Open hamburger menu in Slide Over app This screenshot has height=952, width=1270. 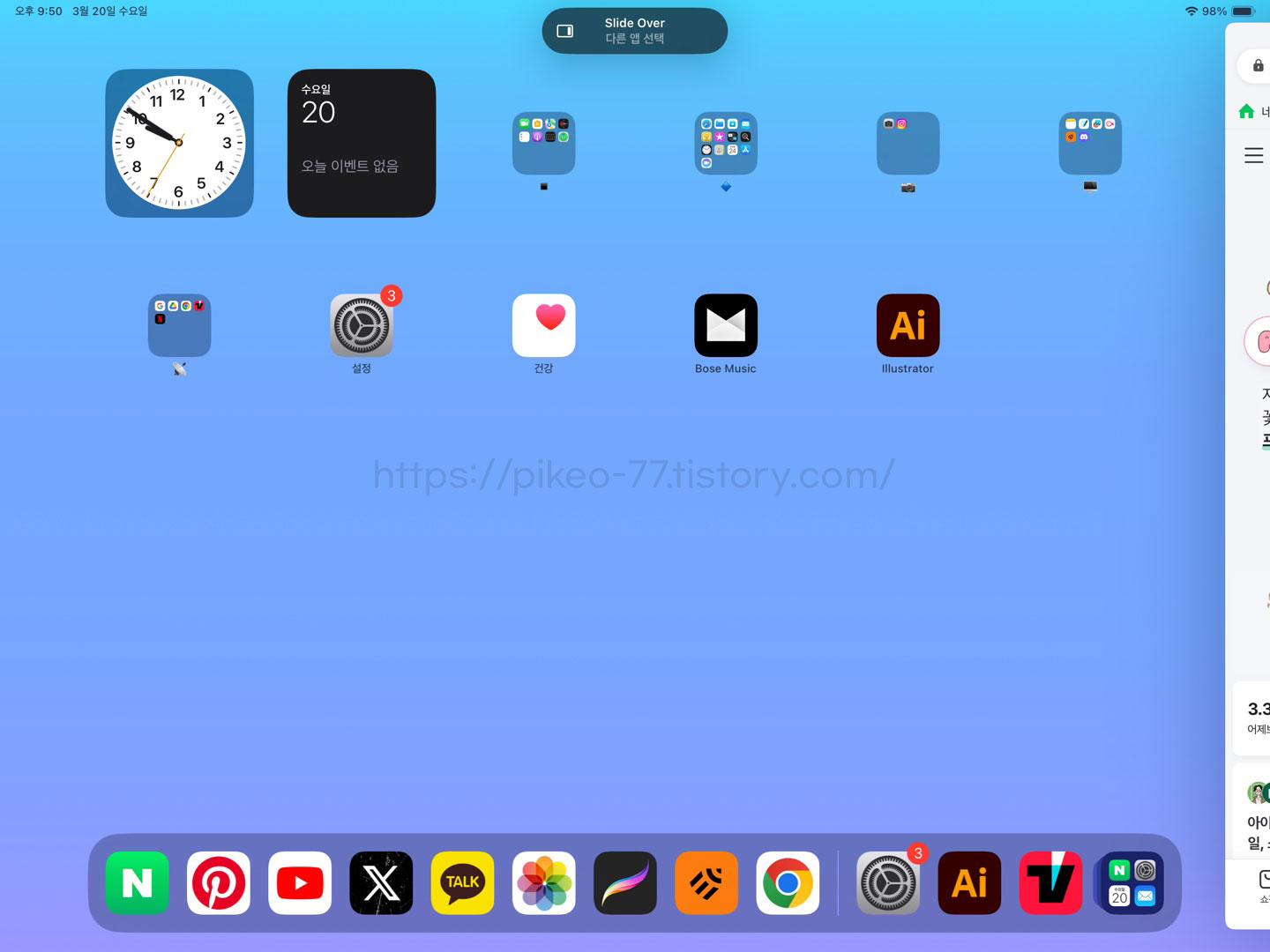point(1253,156)
